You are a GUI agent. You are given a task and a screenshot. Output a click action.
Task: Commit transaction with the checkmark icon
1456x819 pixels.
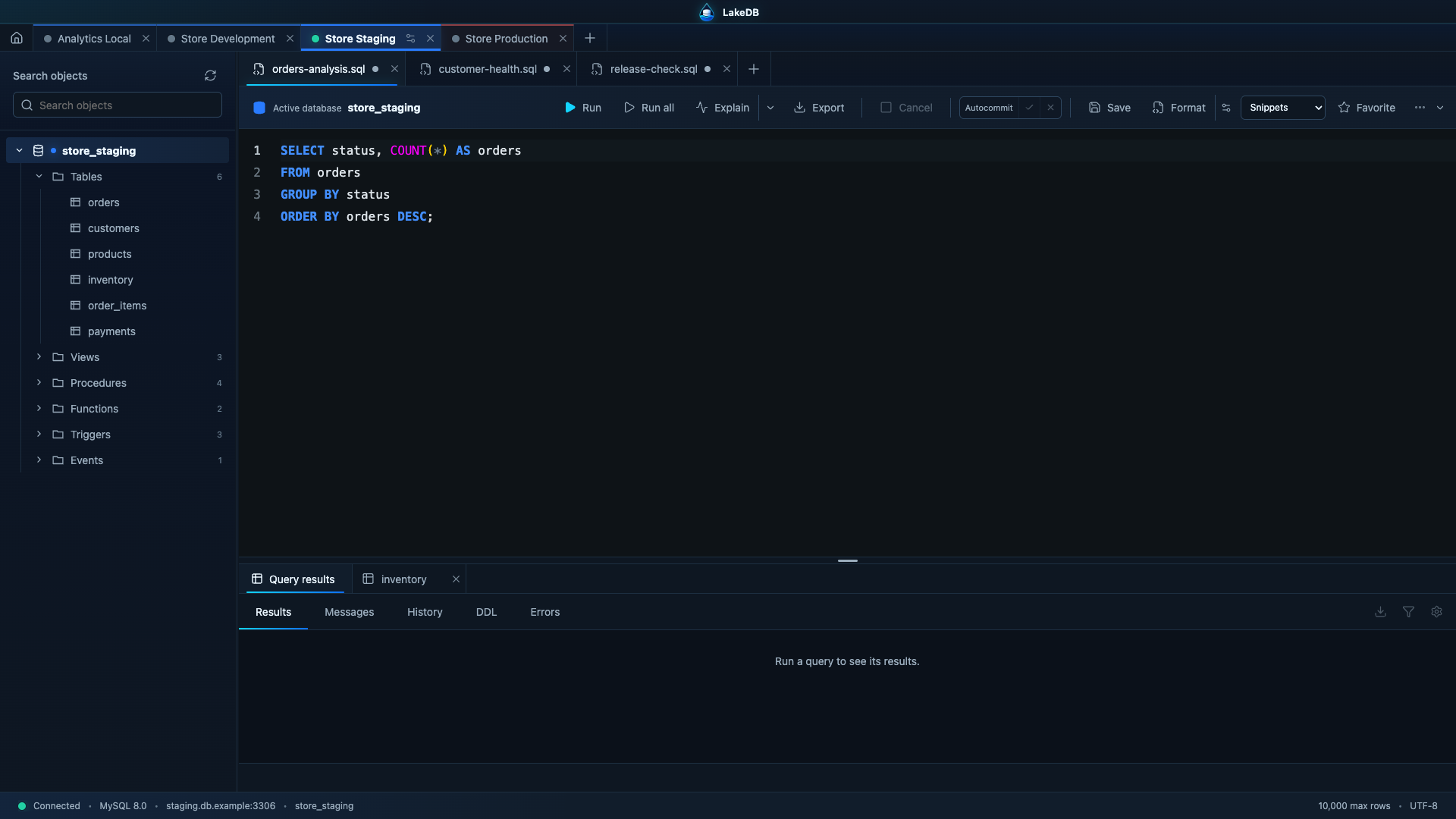[1029, 108]
